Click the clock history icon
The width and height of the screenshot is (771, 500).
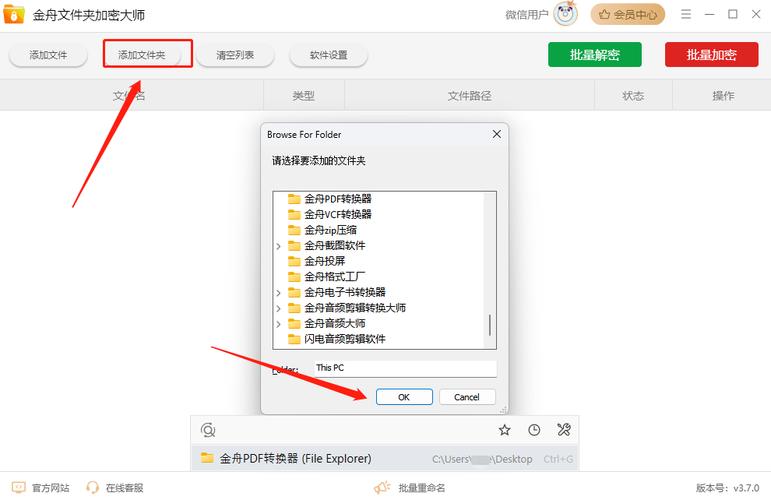(534, 430)
